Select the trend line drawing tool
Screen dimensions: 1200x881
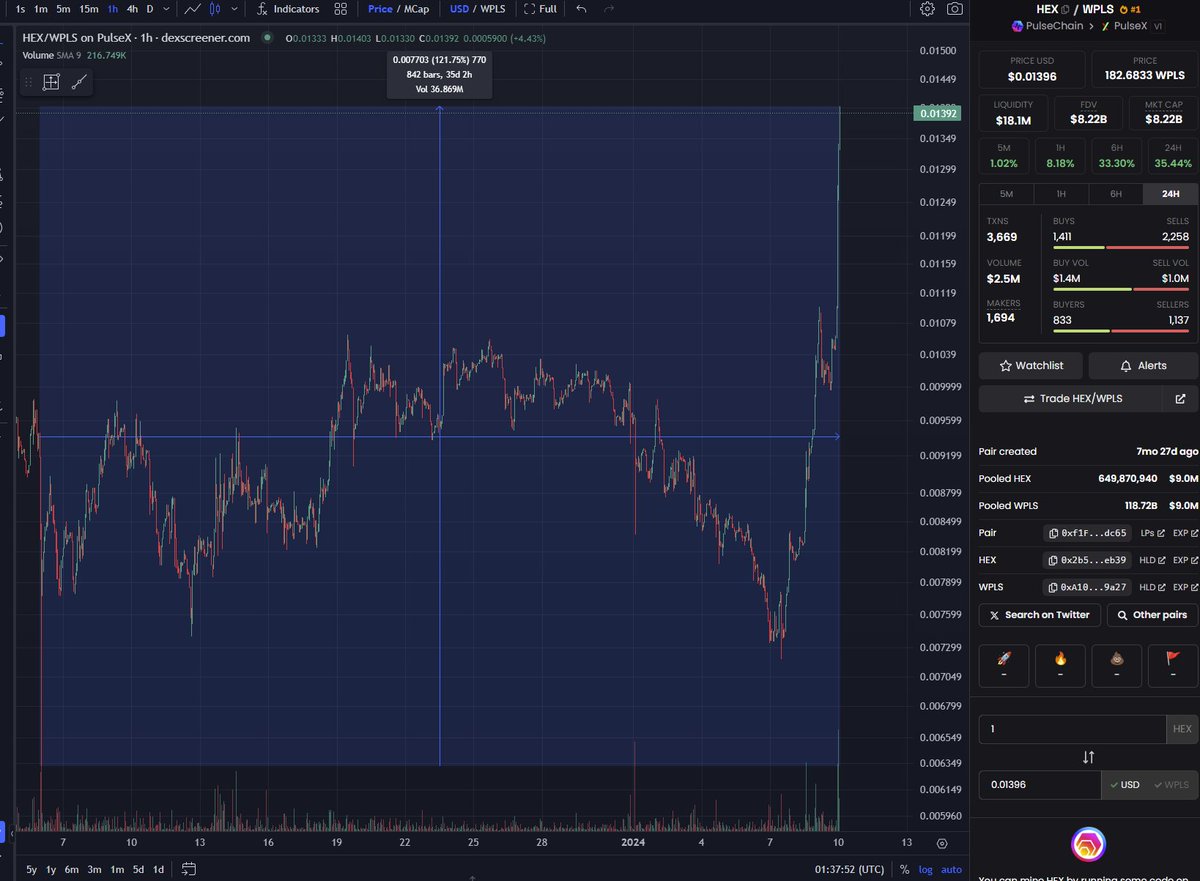pos(79,83)
